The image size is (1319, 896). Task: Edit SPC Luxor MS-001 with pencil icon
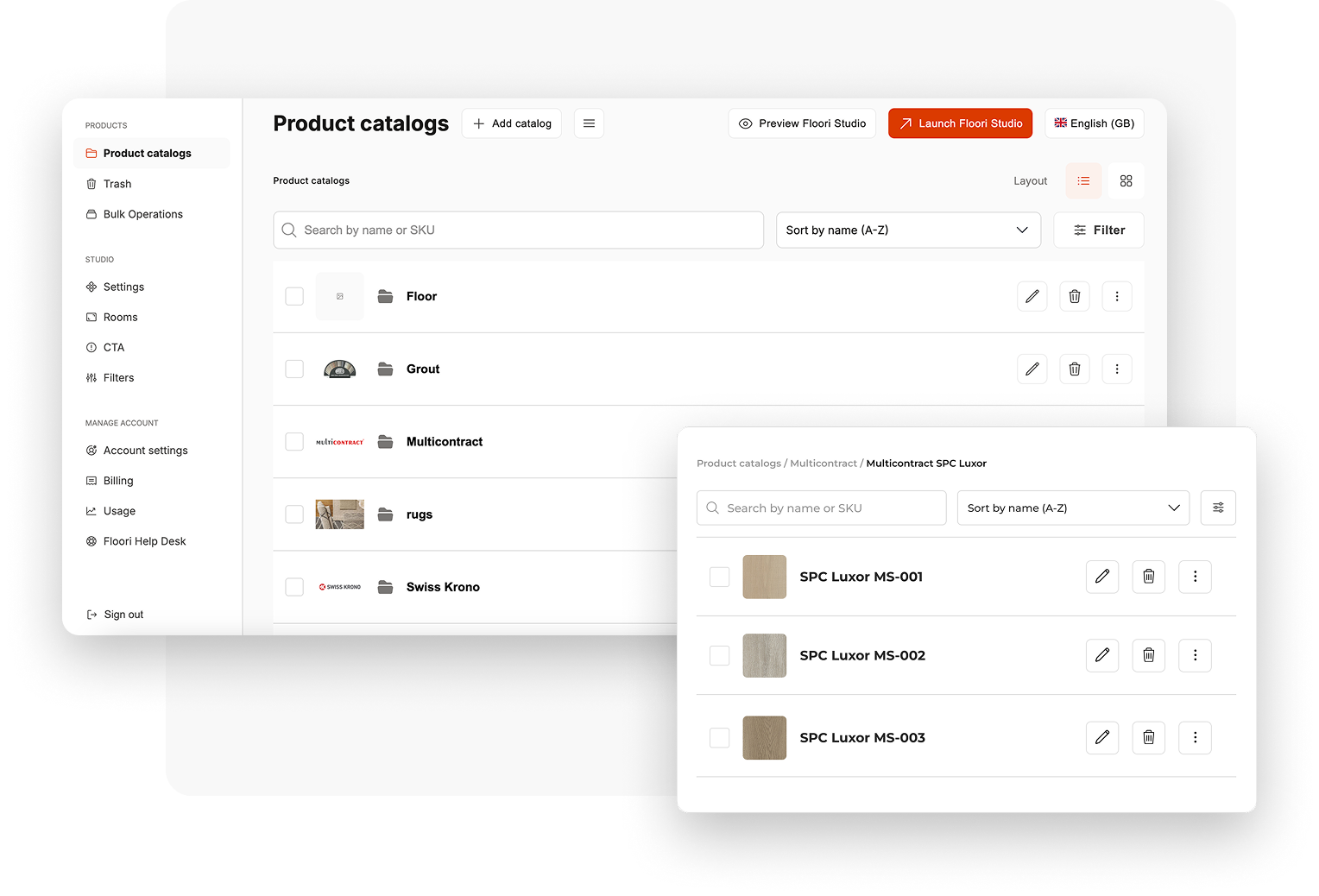1101,577
